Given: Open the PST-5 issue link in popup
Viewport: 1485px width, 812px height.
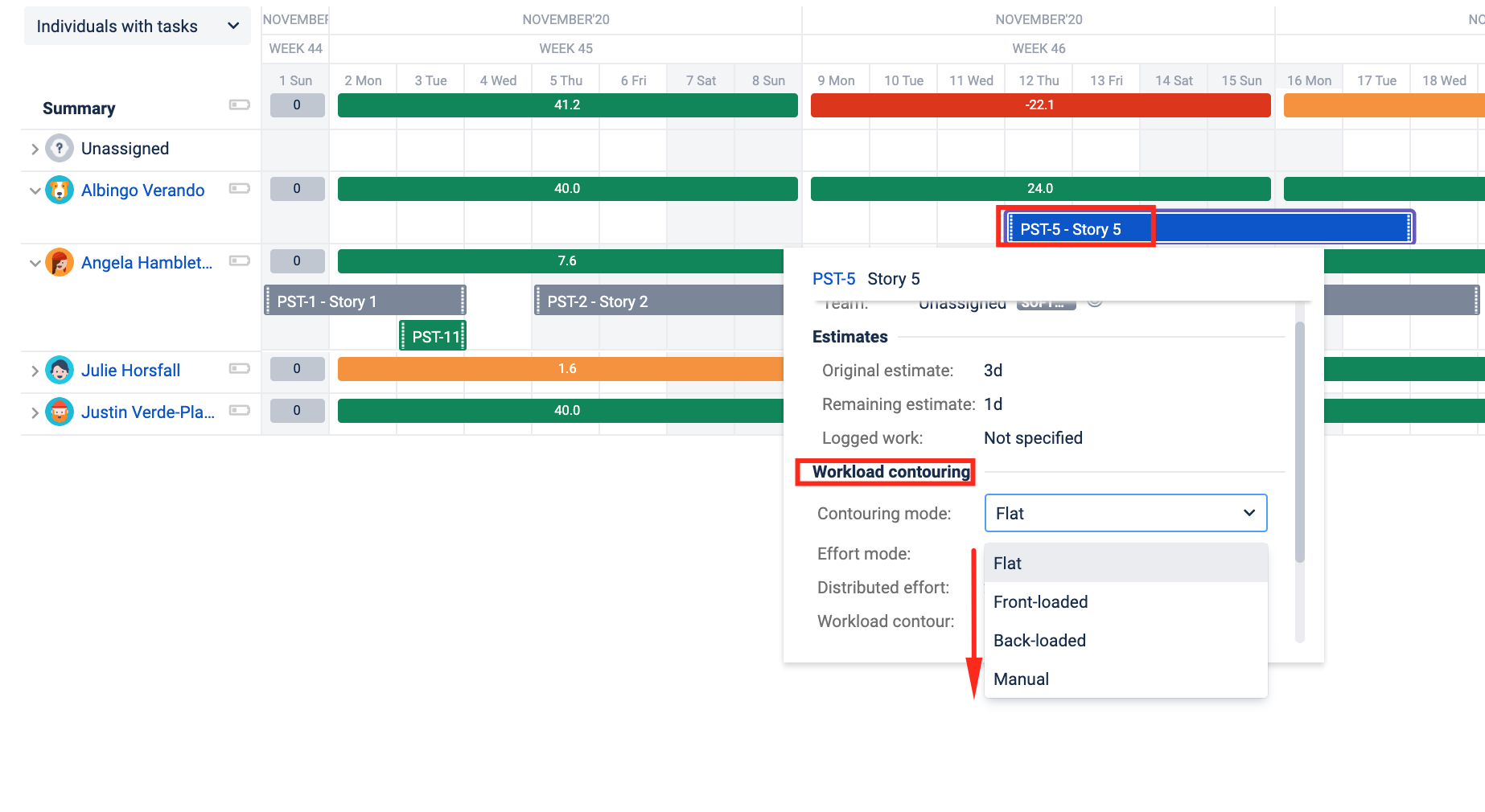Looking at the screenshot, I should (x=833, y=279).
